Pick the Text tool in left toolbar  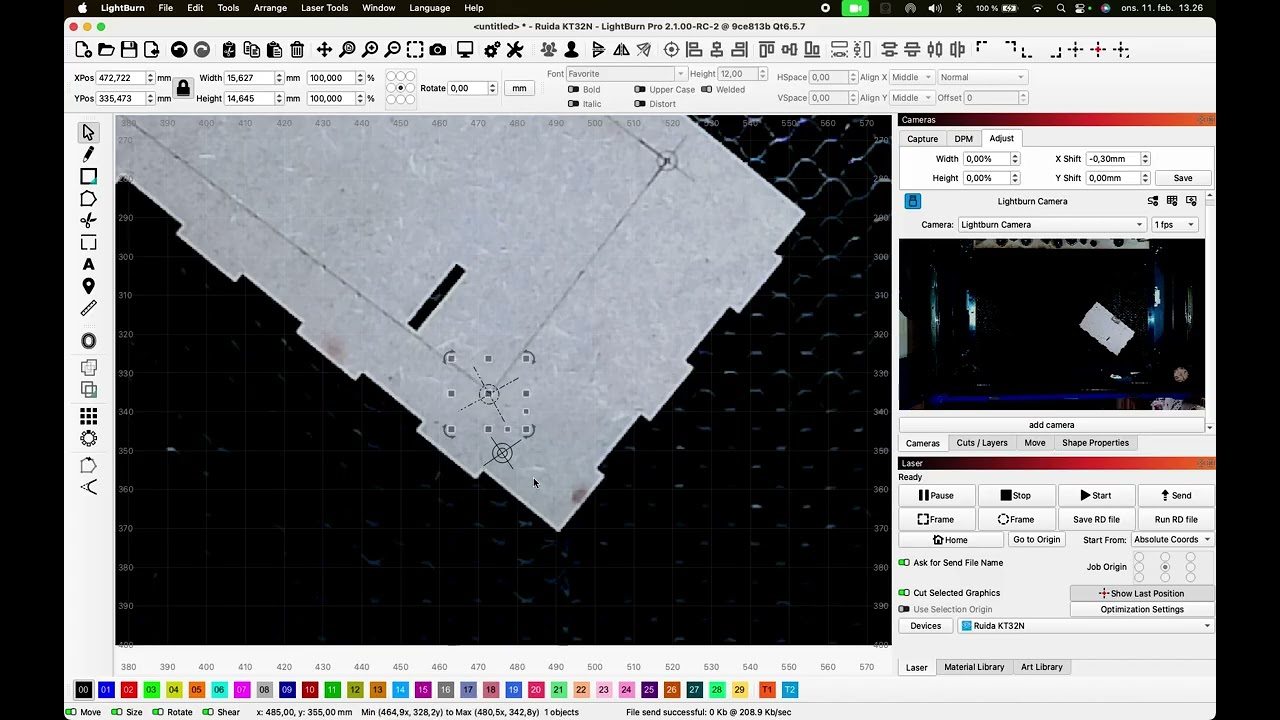[88, 264]
